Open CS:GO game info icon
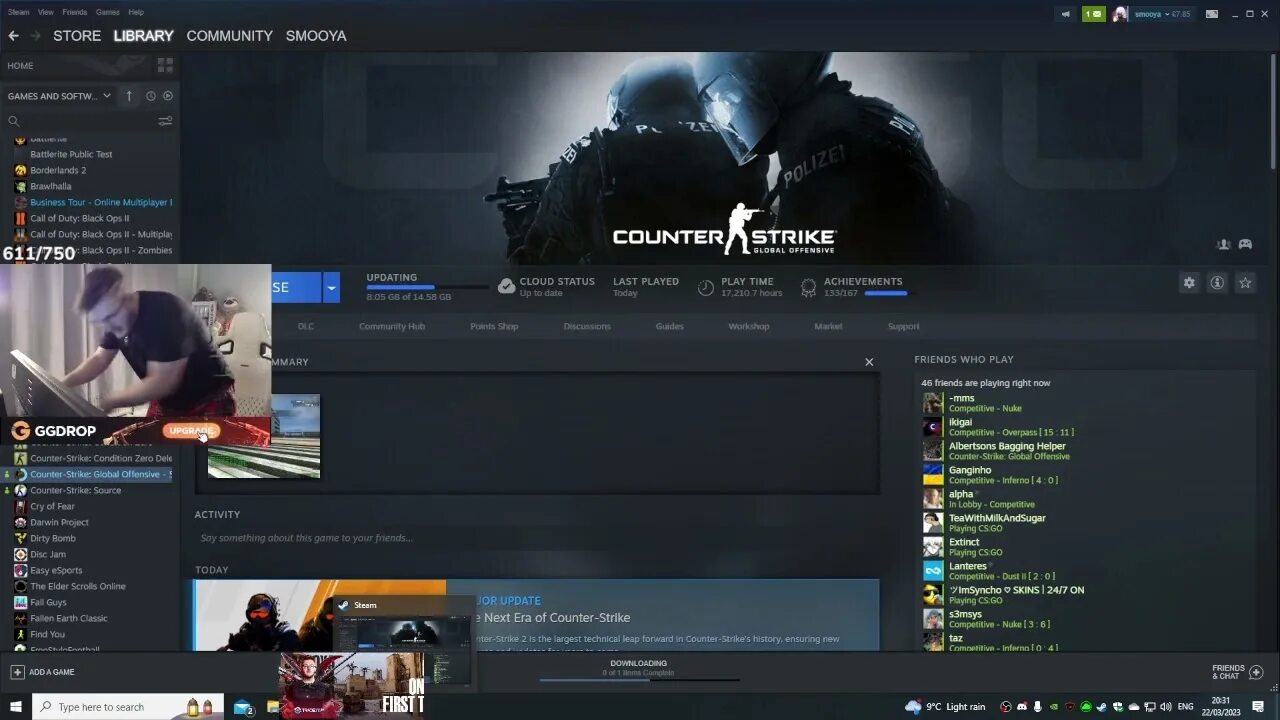Viewport: 1280px width, 720px height. pyautogui.click(x=1217, y=283)
